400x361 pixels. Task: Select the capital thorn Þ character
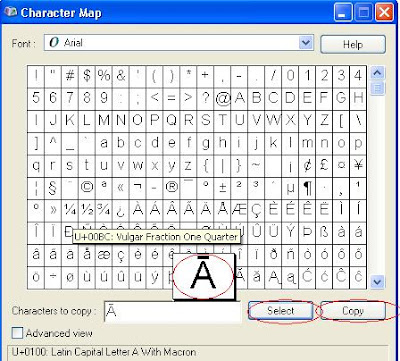coord(307,233)
